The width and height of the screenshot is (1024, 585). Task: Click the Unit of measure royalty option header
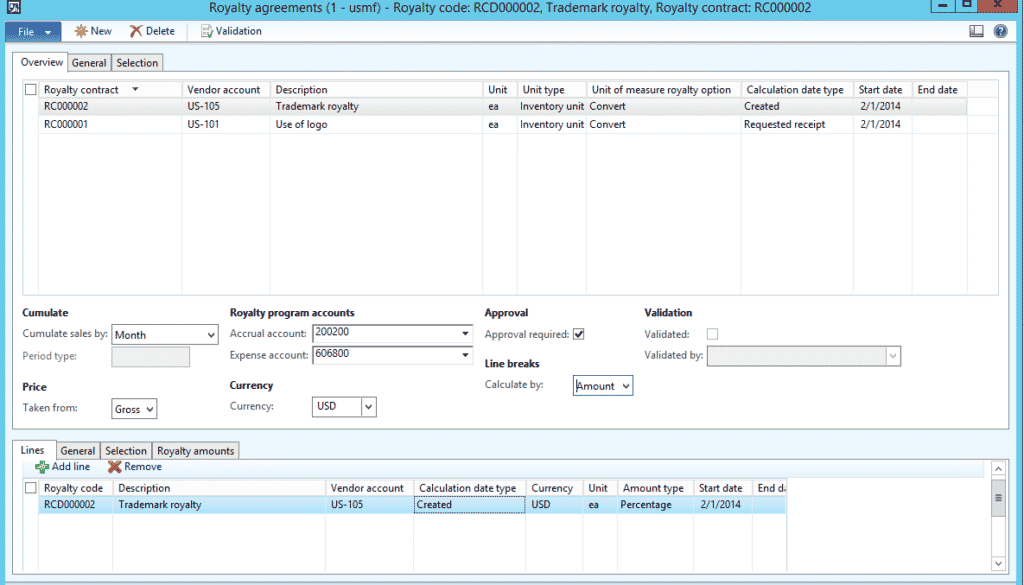[663, 89]
